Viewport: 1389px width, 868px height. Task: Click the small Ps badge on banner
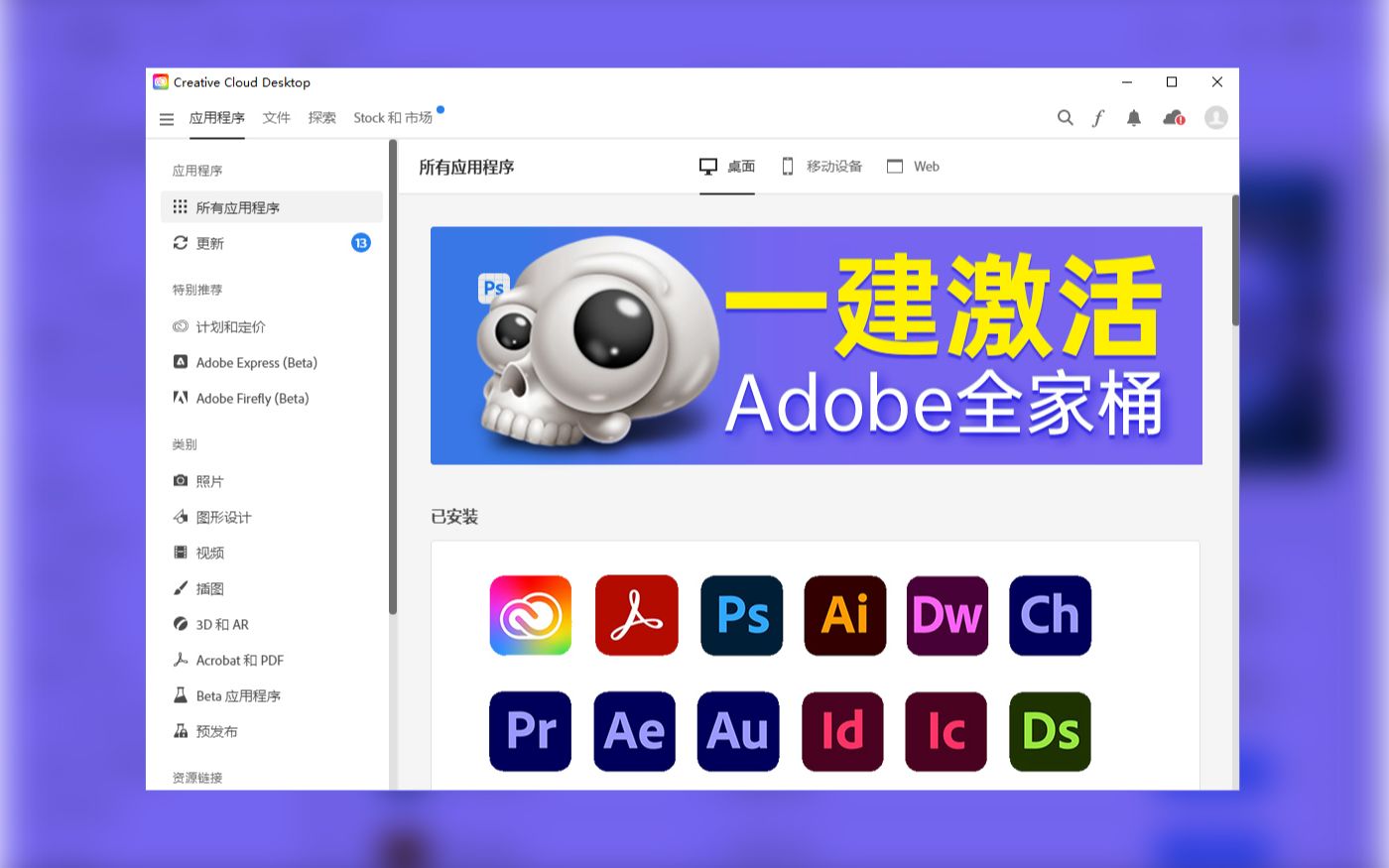(493, 288)
